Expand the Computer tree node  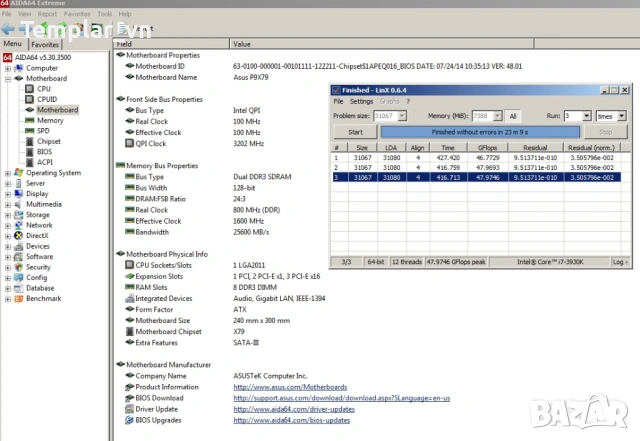[8, 69]
